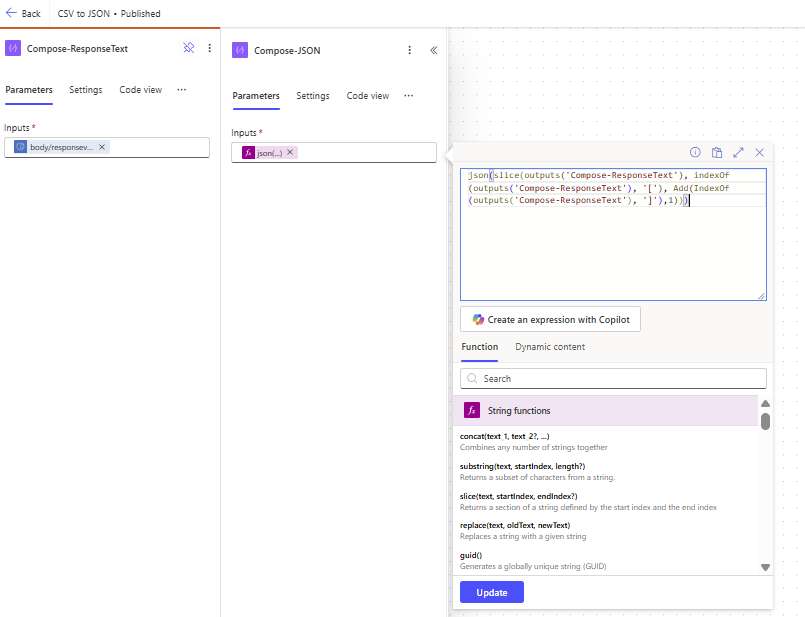The height and width of the screenshot is (617, 805).
Task: Open Settings tab in Compose-ResponseText
Action: [86, 90]
